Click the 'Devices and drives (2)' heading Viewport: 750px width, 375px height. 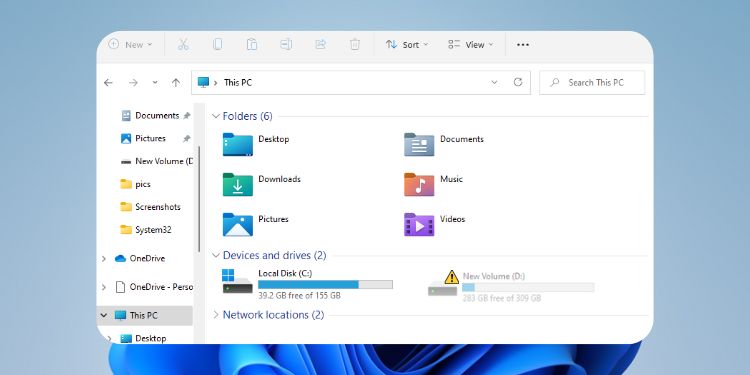point(275,255)
